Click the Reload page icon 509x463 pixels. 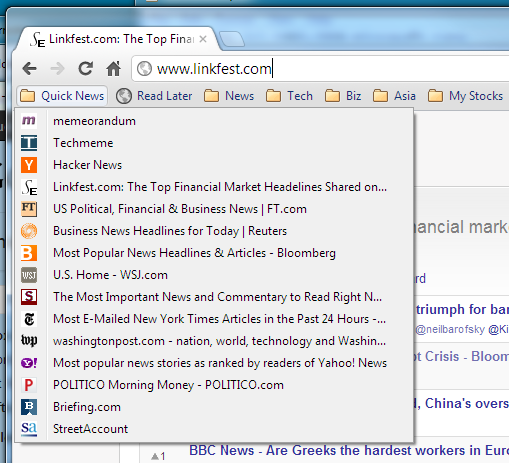(x=86, y=69)
